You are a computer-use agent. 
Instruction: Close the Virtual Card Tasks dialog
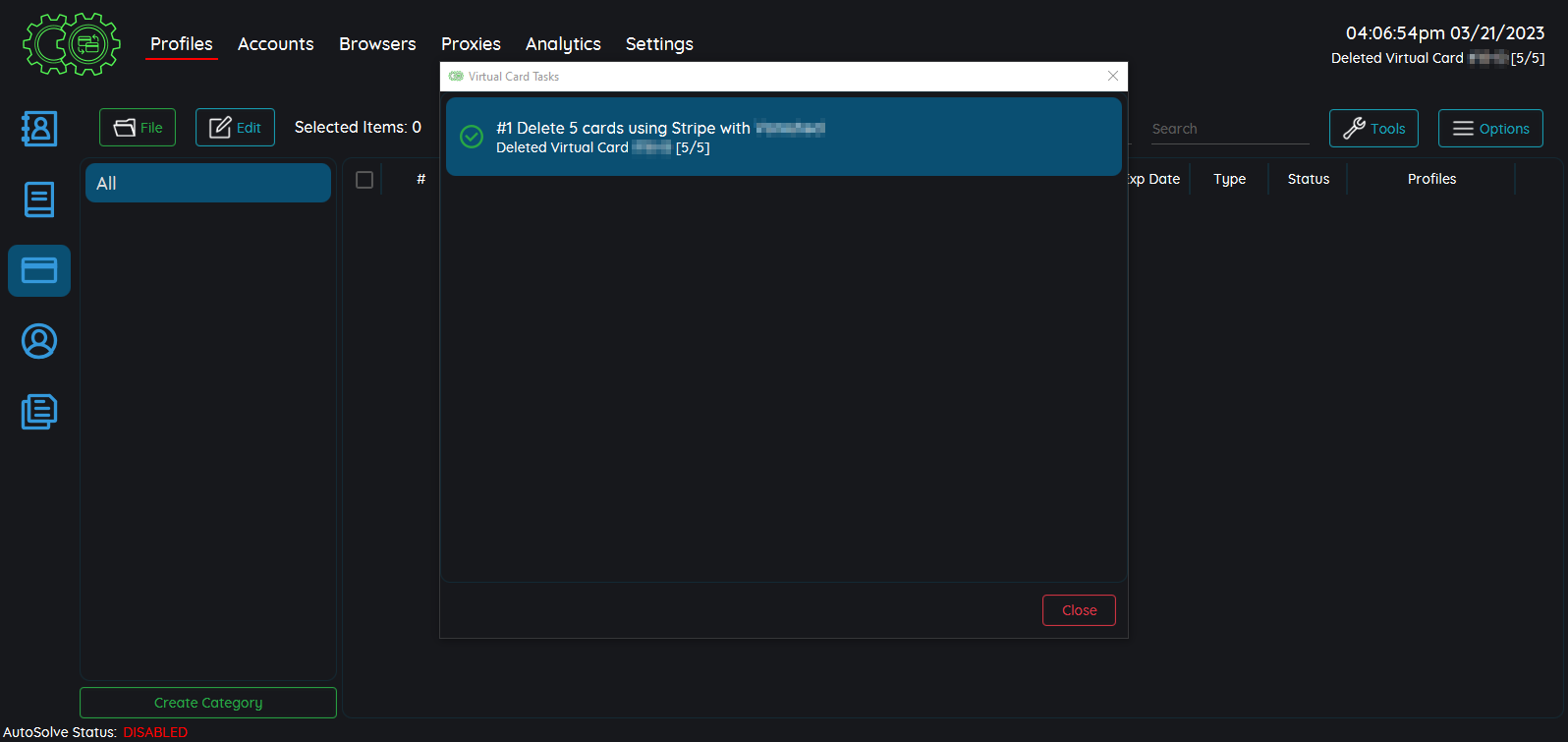pyautogui.click(x=1113, y=76)
